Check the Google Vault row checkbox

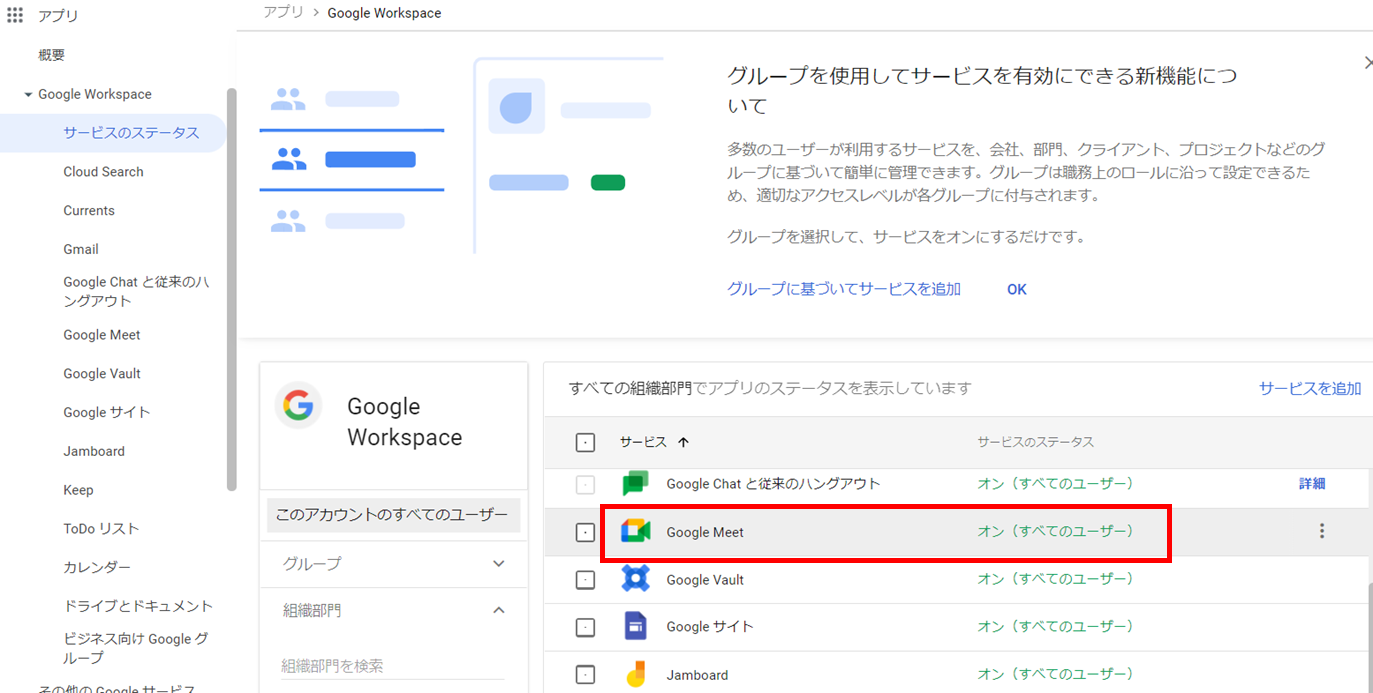(x=586, y=580)
